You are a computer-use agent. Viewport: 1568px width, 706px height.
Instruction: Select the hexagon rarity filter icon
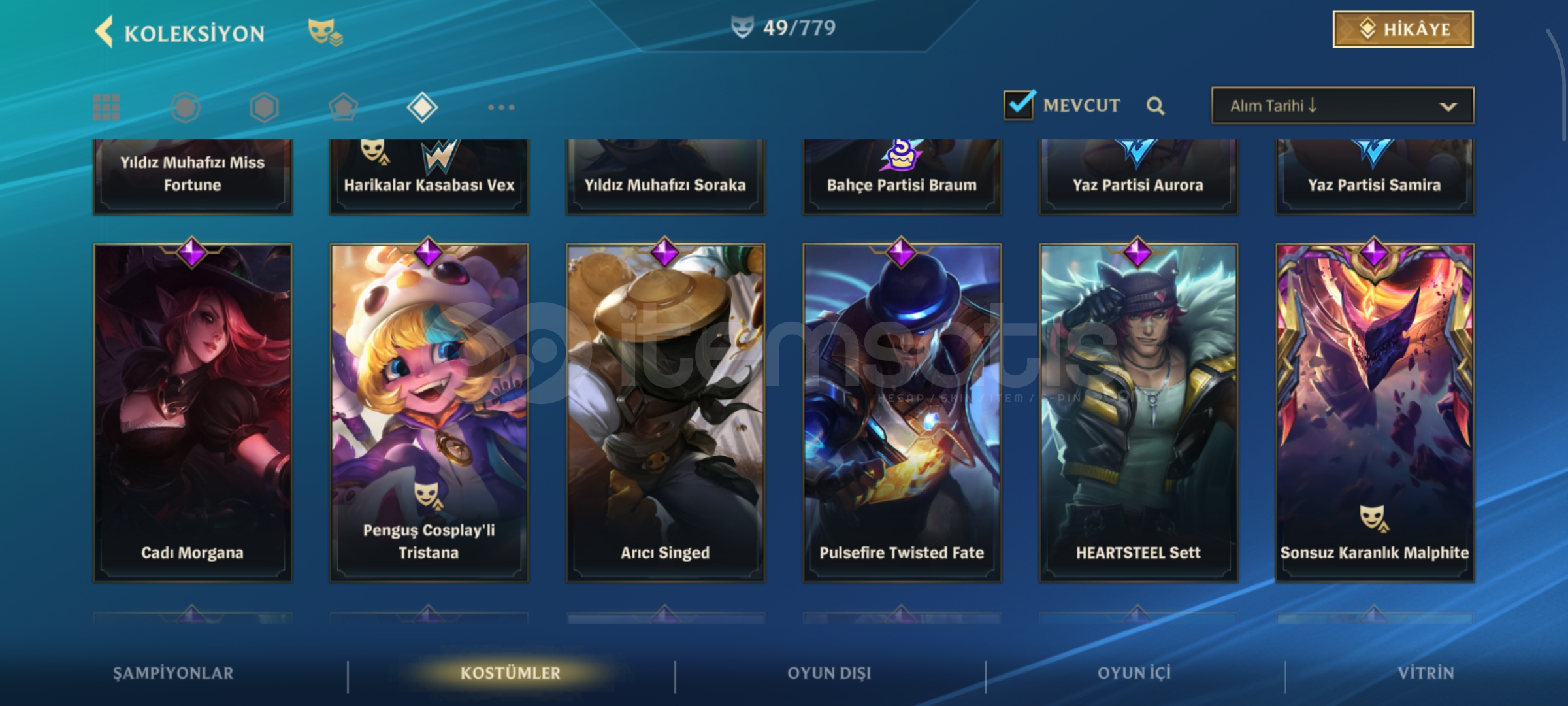pyautogui.click(x=264, y=107)
